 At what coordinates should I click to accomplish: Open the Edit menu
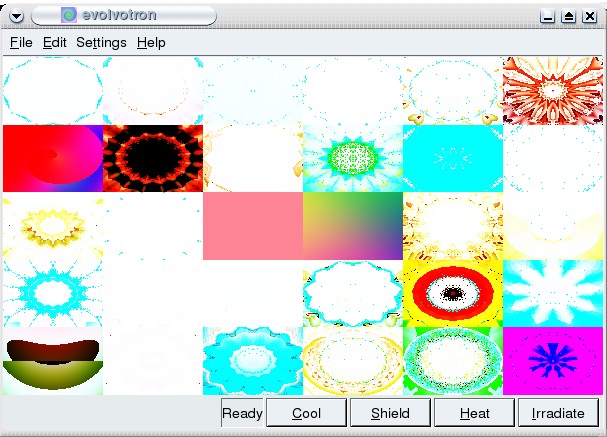(55, 42)
